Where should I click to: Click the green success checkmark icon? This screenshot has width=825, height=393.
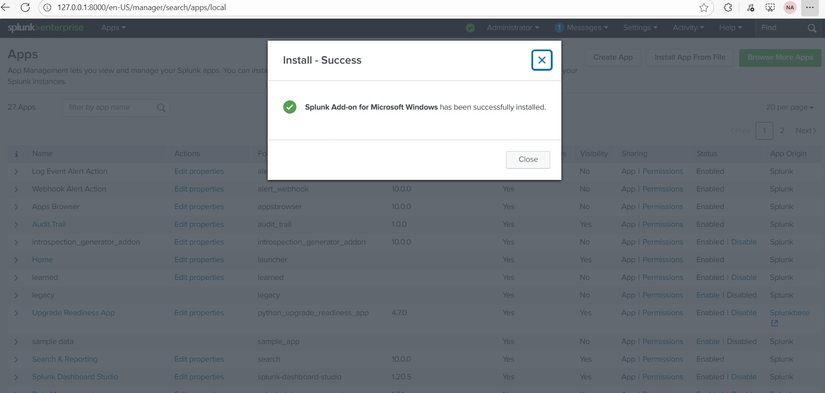[289, 107]
